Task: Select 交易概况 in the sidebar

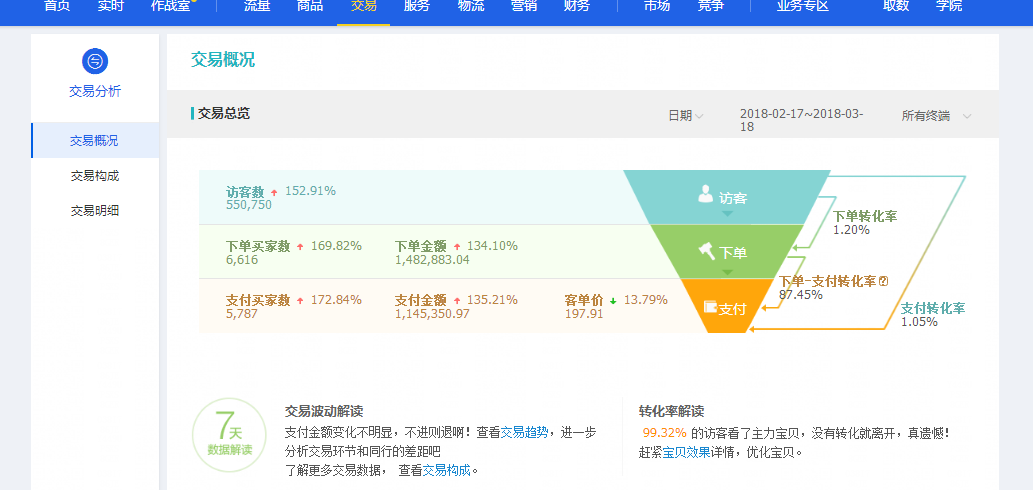Action: (x=95, y=140)
